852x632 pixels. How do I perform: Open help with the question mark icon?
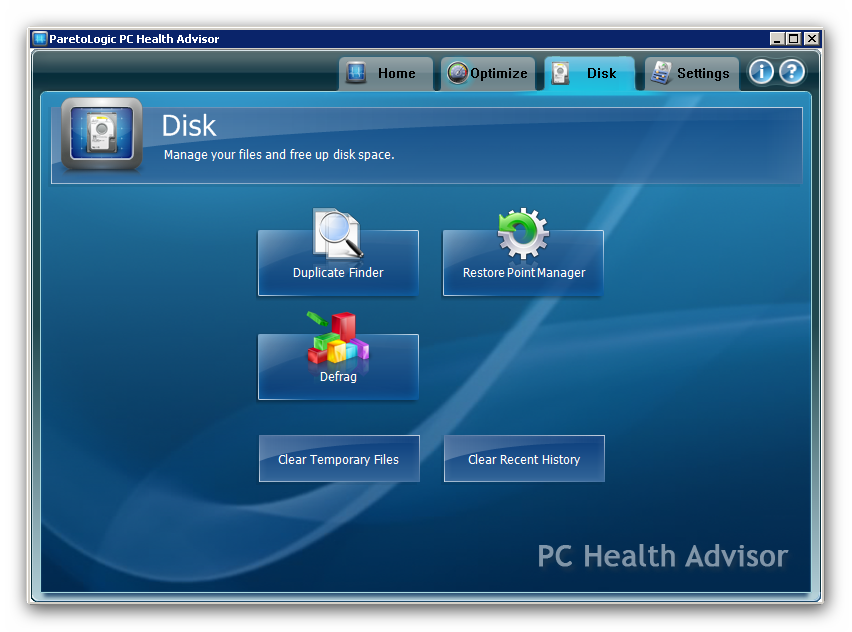[792, 72]
